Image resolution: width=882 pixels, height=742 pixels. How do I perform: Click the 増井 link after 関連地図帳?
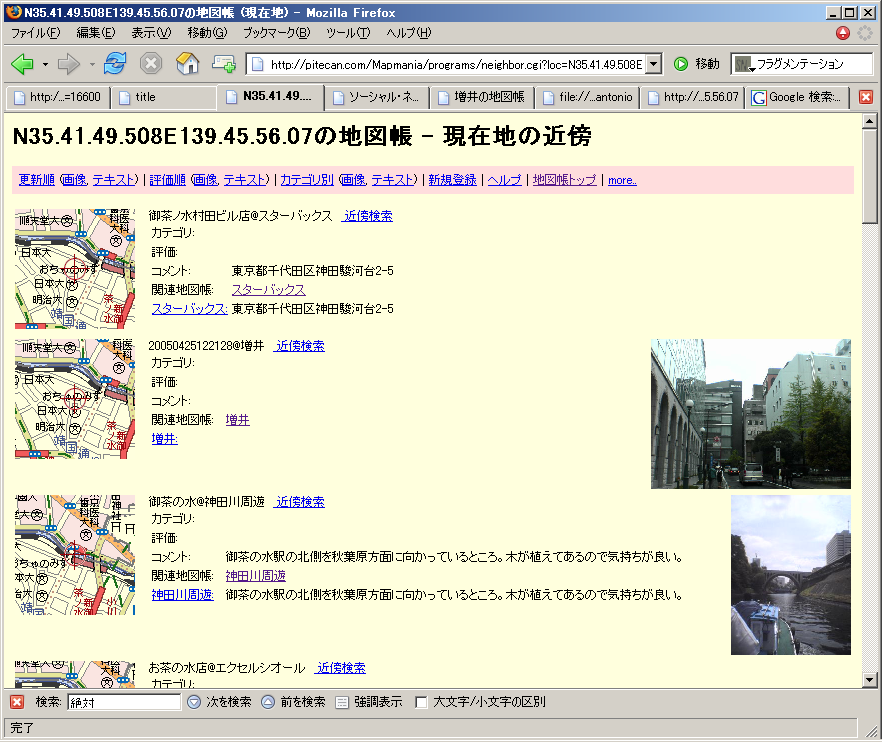[237, 420]
